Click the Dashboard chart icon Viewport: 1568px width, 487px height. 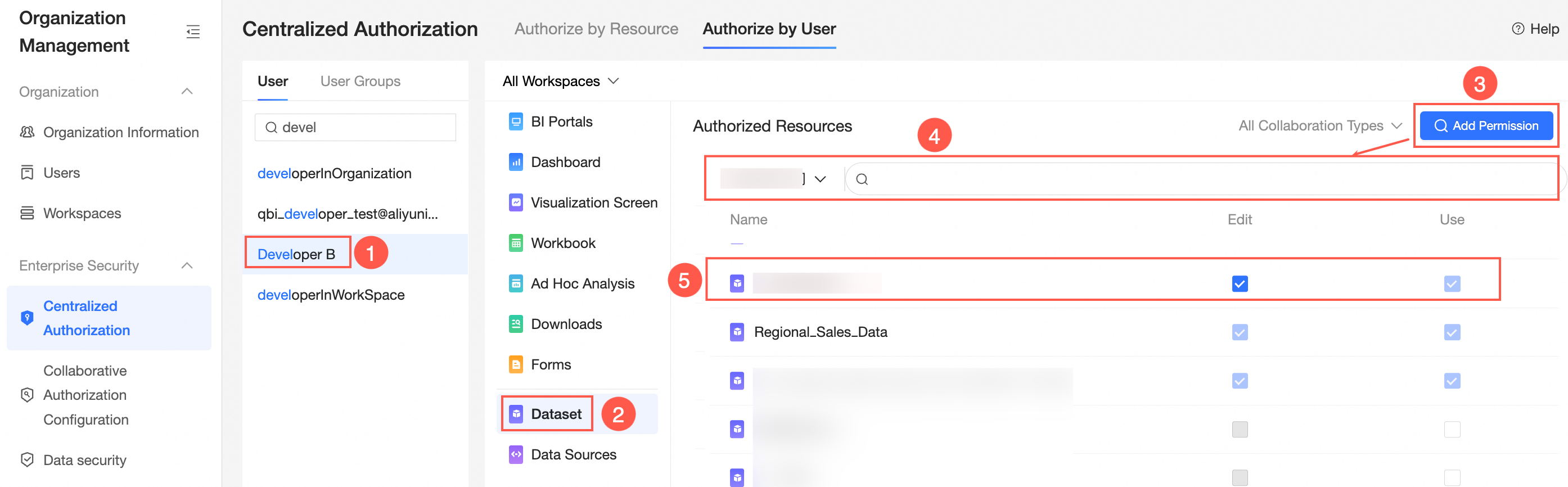pos(516,162)
